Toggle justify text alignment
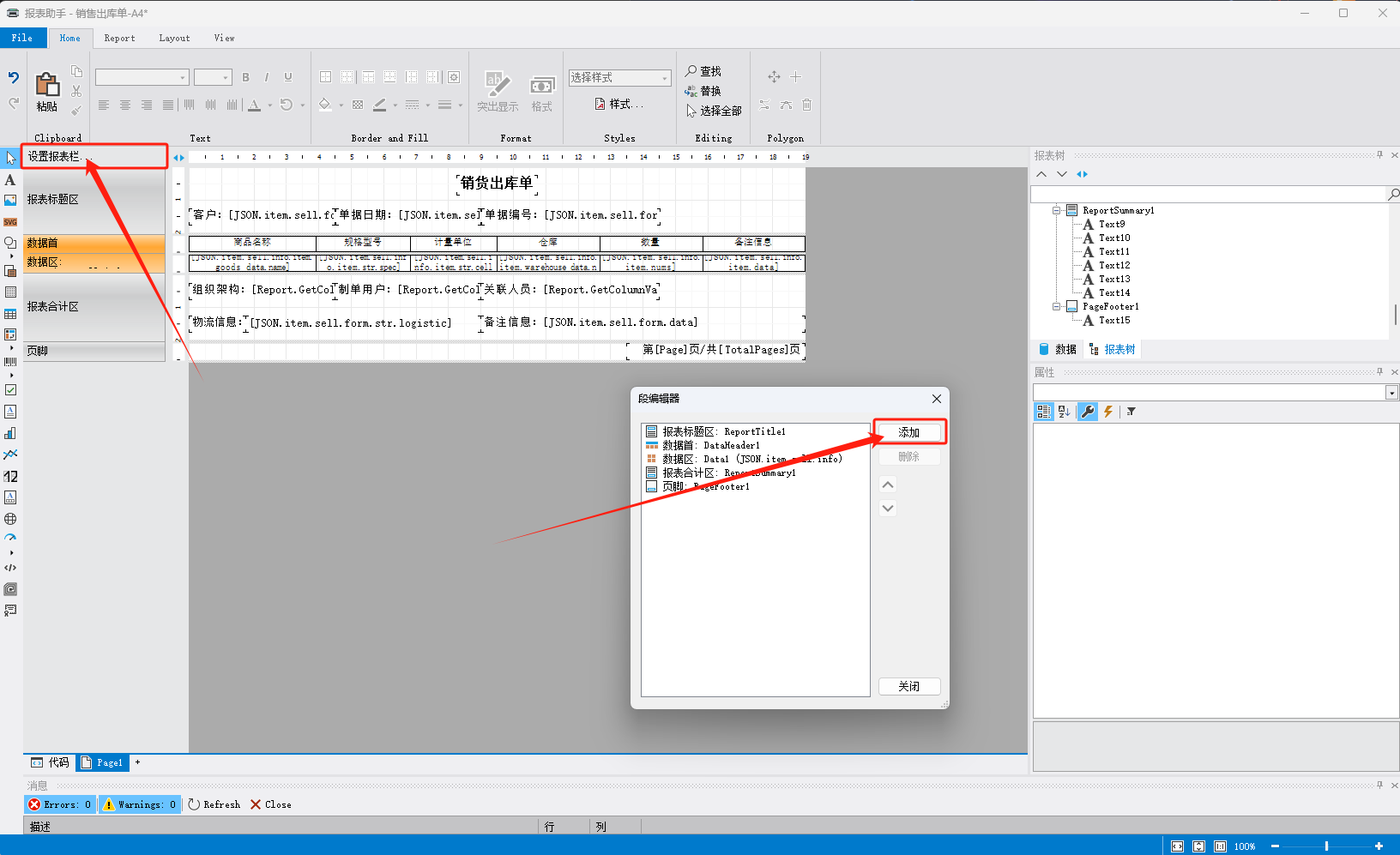 click(168, 105)
